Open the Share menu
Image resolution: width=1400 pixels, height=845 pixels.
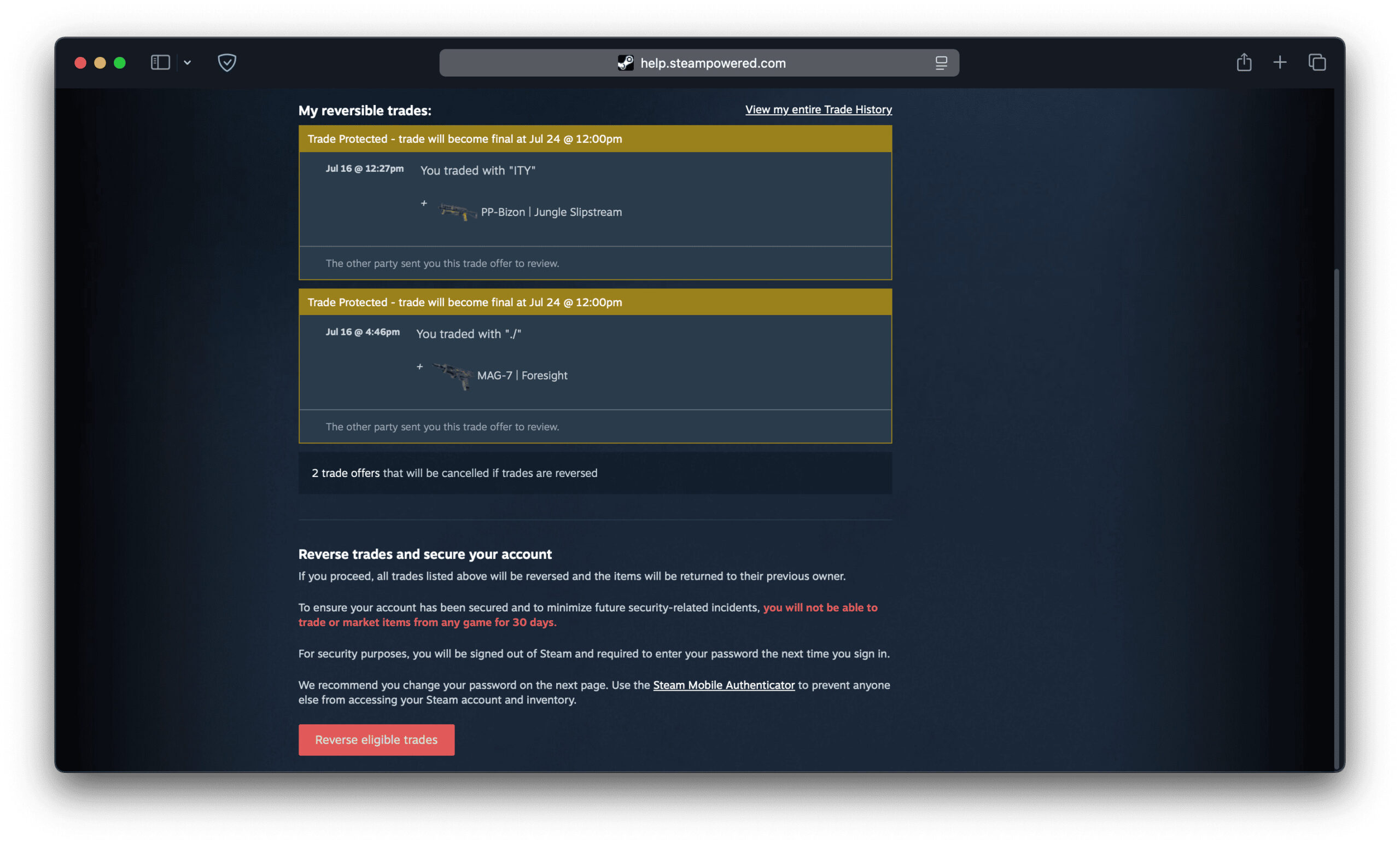pyautogui.click(x=1244, y=62)
